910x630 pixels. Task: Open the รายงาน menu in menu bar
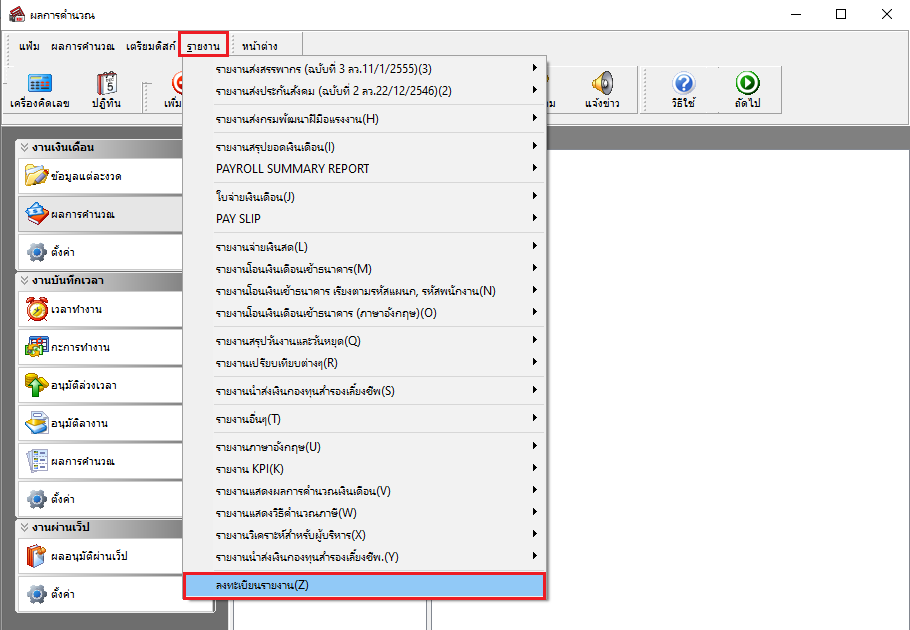pyautogui.click(x=203, y=46)
